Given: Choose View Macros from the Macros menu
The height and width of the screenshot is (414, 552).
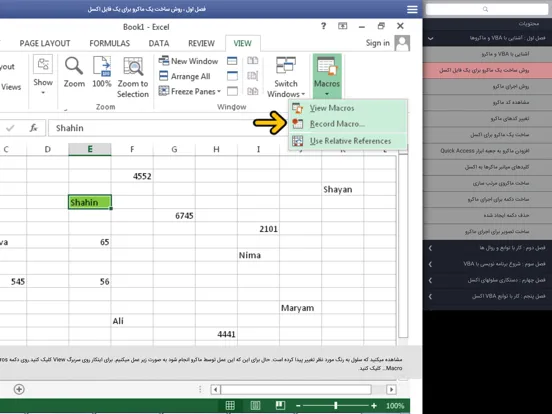Looking at the screenshot, I should (348, 108).
